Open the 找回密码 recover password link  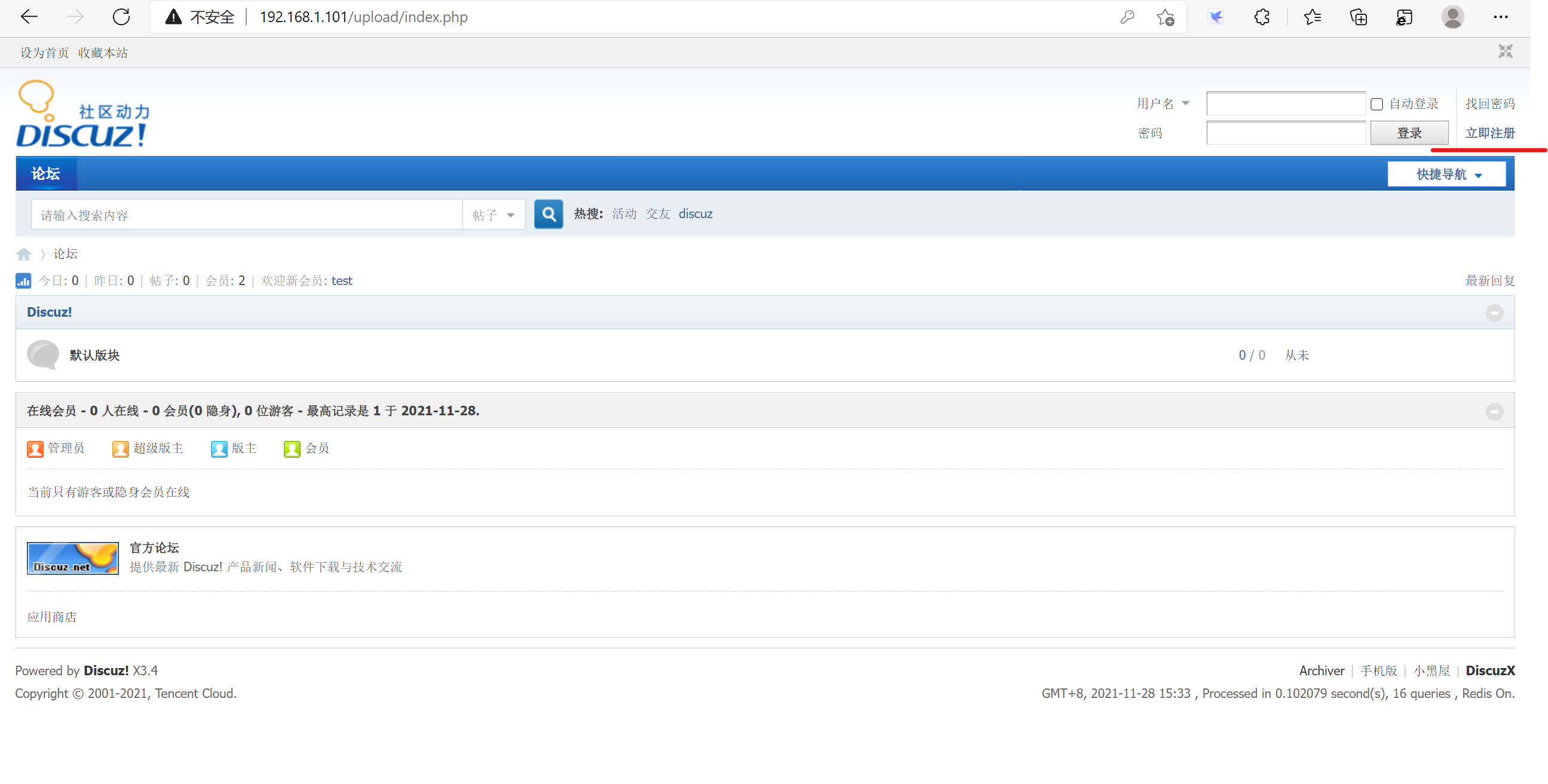pyautogui.click(x=1489, y=103)
